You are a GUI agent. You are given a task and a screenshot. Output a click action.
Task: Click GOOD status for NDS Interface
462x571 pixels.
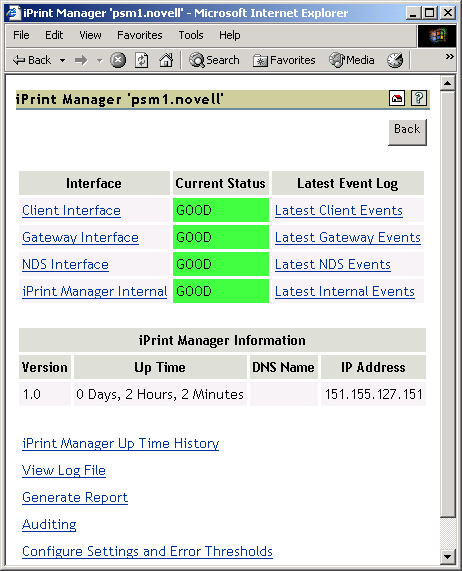(x=221, y=264)
